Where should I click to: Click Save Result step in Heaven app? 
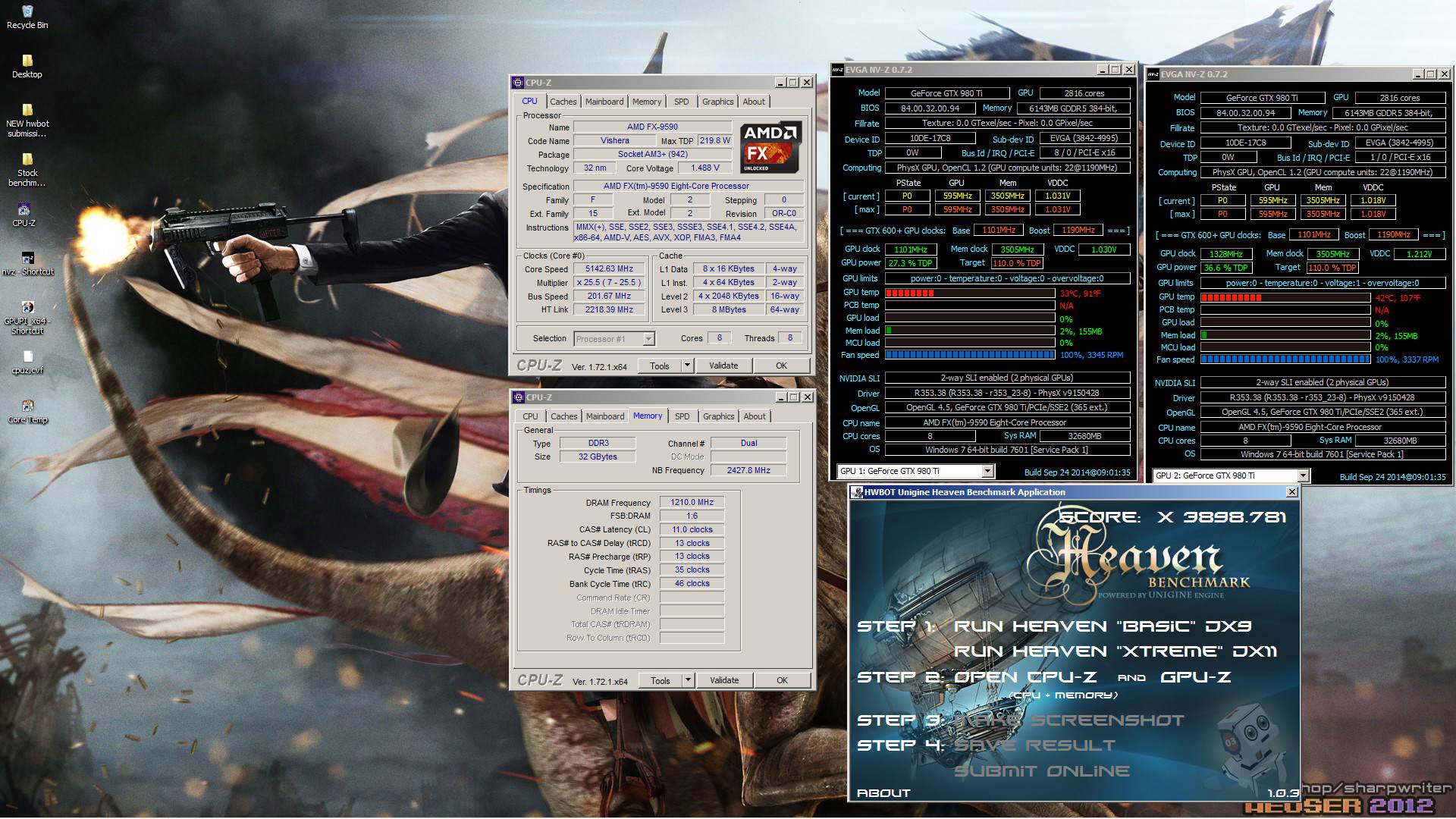pos(1034,745)
